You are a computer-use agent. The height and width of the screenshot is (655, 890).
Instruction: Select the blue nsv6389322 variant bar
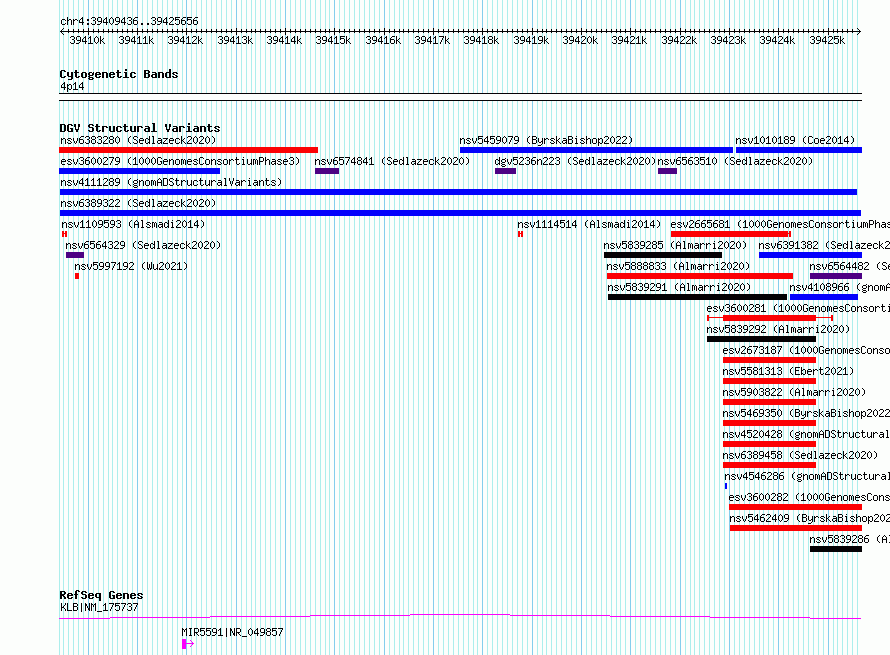click(x=460, y=213)
